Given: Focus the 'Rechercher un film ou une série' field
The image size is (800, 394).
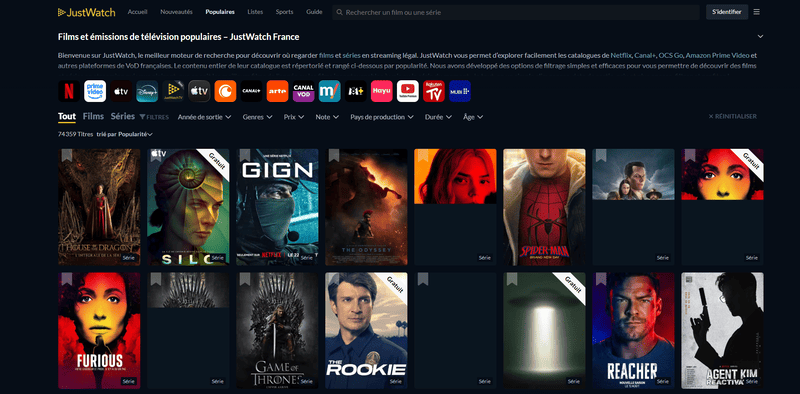Looking at the screenshot, I should 516,12.
